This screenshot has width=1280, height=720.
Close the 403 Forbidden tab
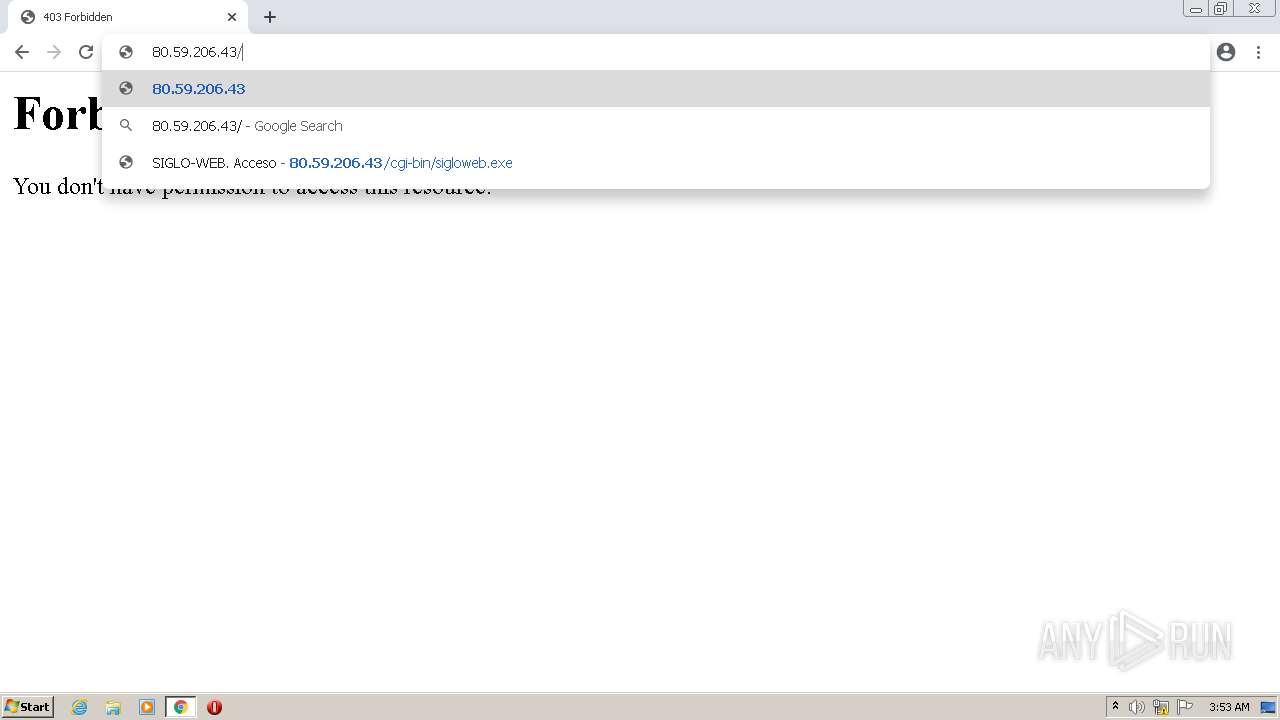click(232, 17)
